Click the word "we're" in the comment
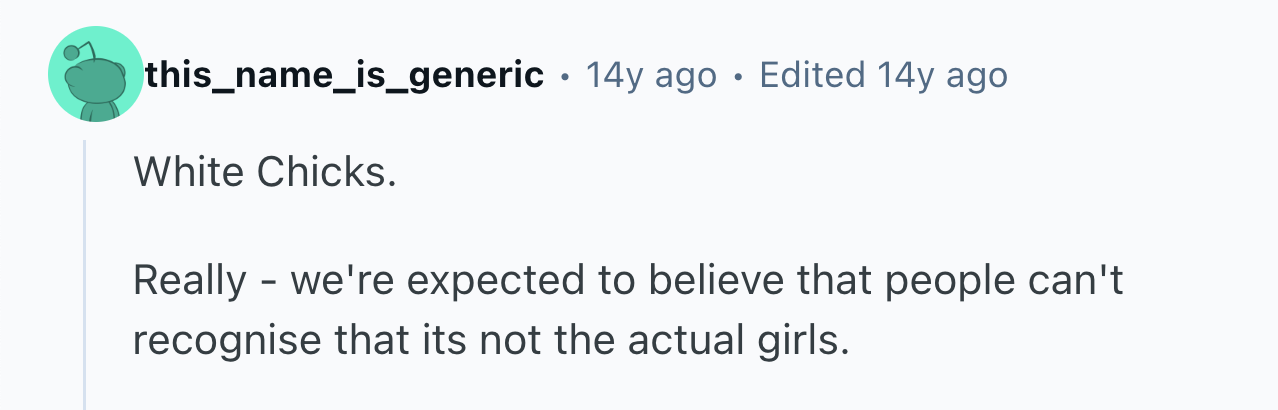The height and width of the screenshot is (410, 1278). coord(338,282)
